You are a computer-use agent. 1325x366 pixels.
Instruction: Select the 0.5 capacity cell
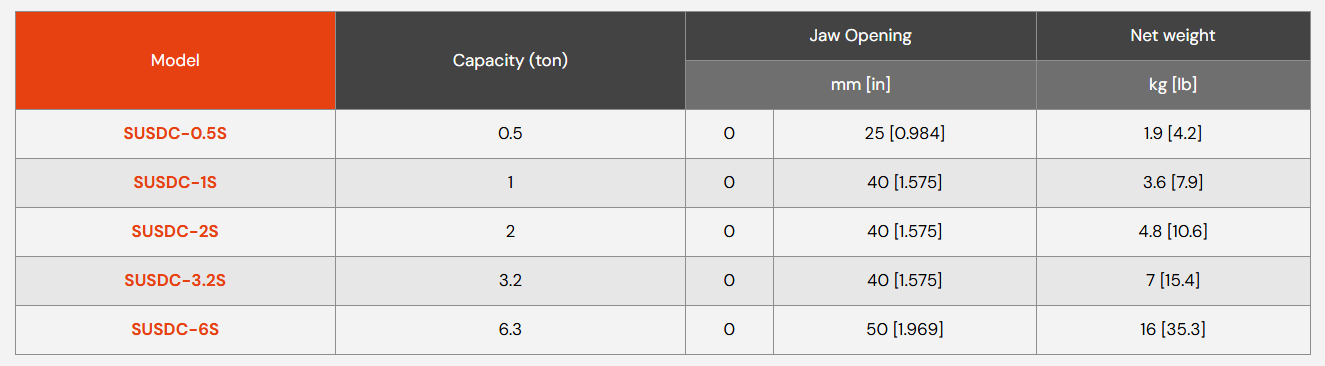(510, 134)
